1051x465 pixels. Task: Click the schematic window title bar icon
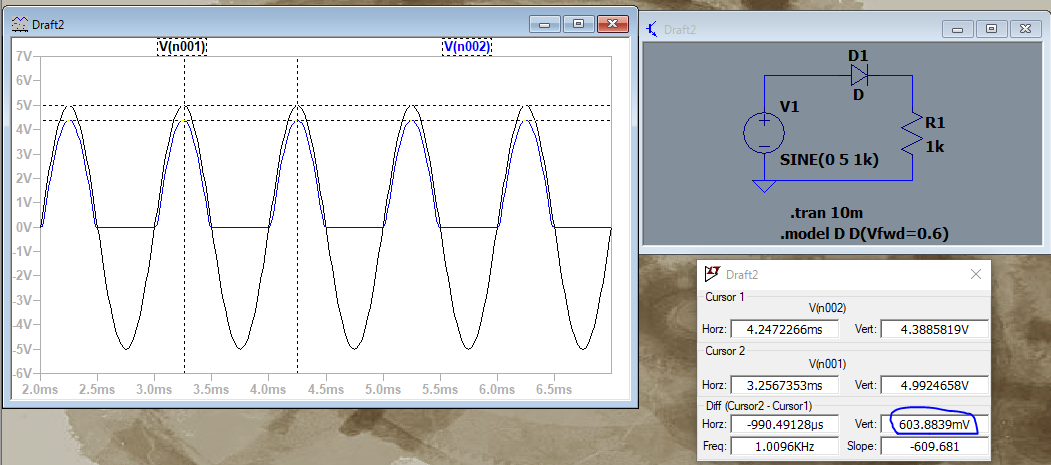coord(654,29)
